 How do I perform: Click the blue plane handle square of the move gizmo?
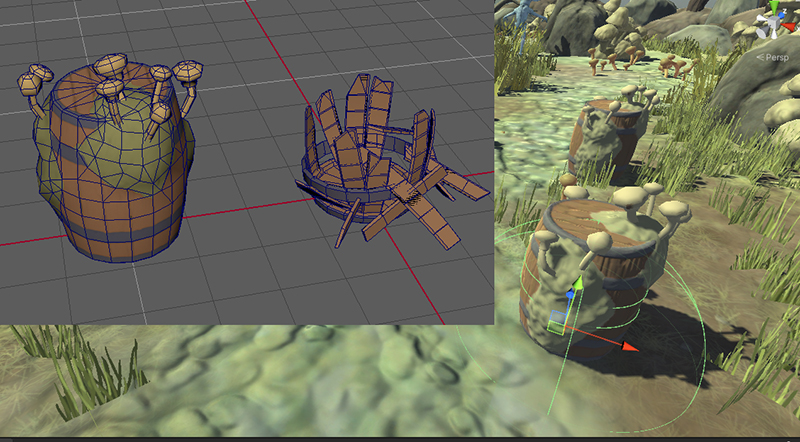point(558,316)
